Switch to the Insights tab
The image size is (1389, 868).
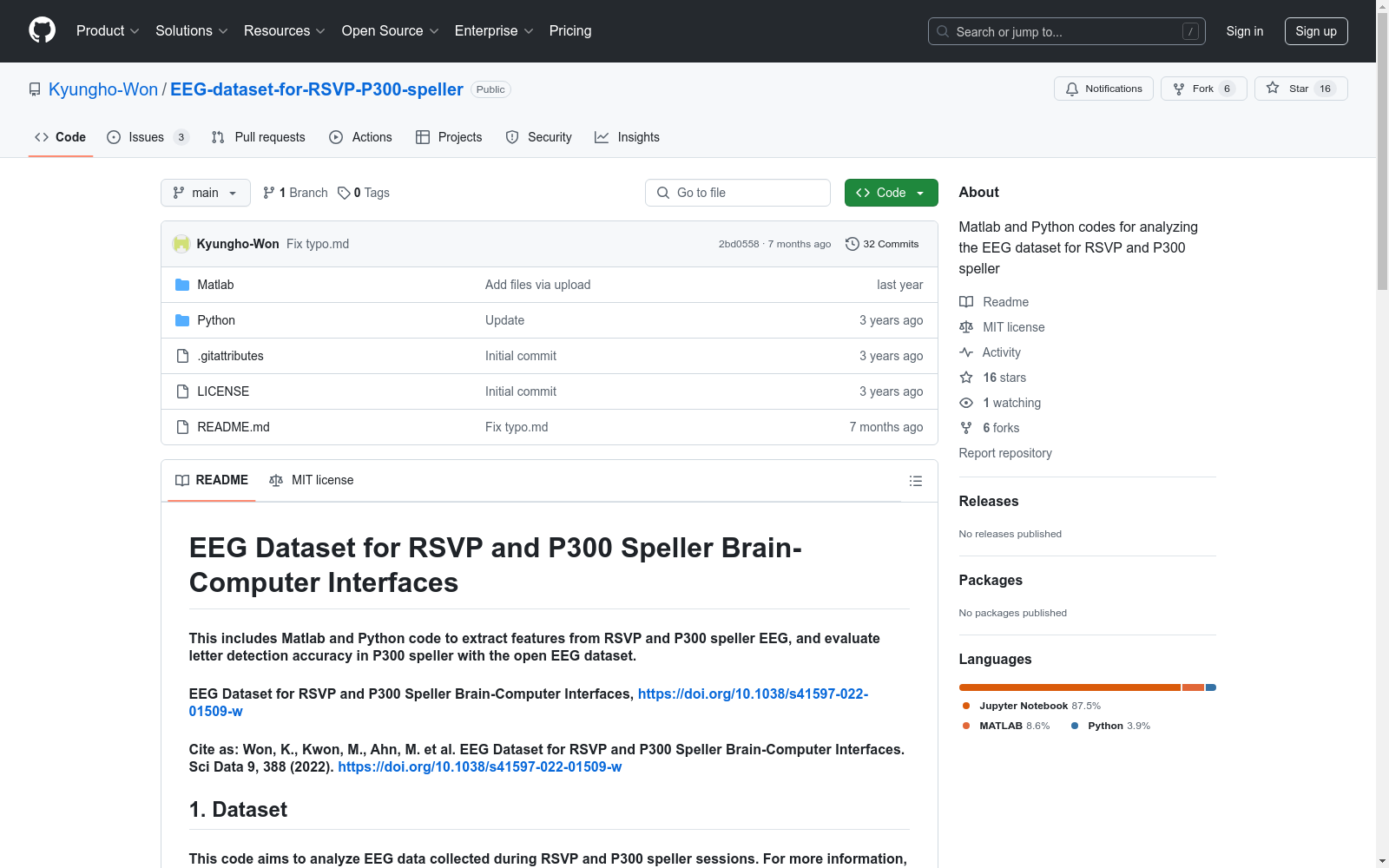627,137
